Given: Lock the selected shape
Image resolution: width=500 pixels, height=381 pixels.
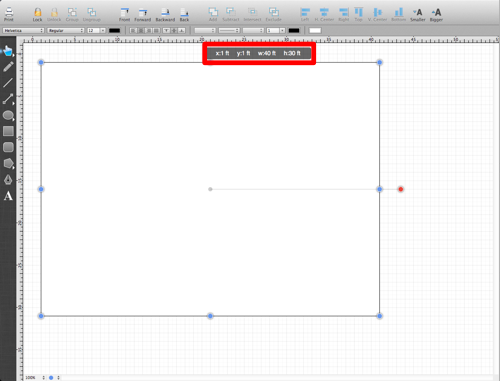Looking at the screenshot, I should pyautogui.click(x=38, y=14).
